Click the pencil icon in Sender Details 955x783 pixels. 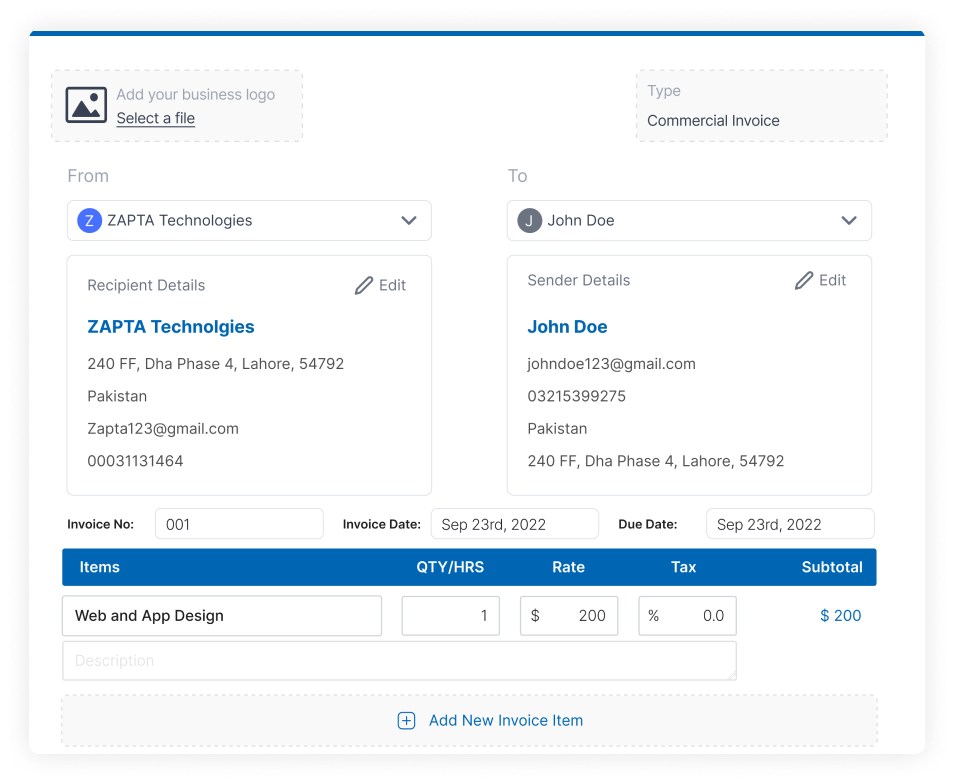click(x=804, y=281)
